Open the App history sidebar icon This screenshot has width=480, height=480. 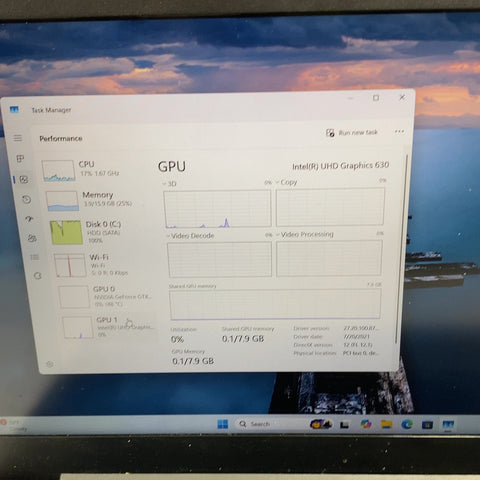click(x=27, y=199)
